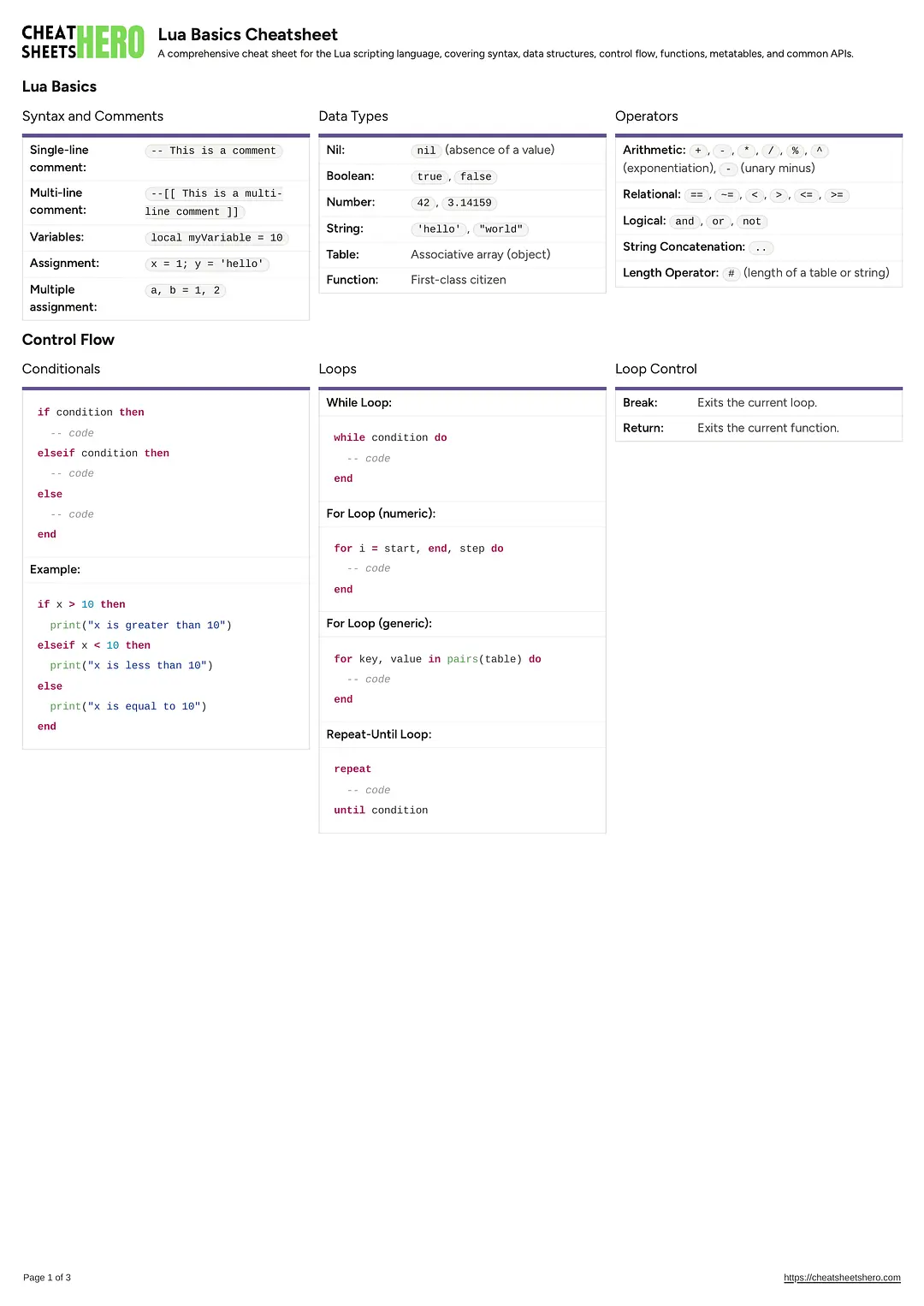Click the 'hello' single-quoted string chip
The width and height of the screenshot is (924, 1306).
[439, 229]
